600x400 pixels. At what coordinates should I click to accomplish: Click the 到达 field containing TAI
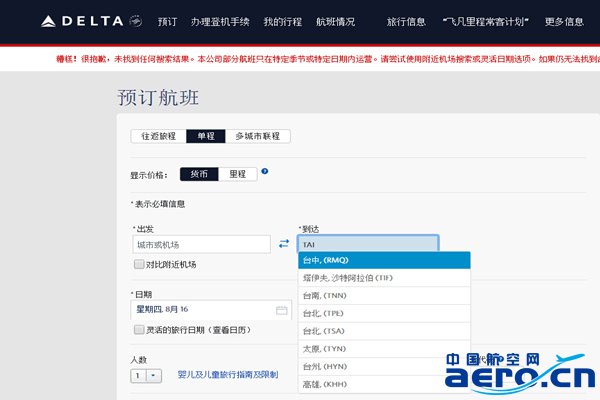[368, 244]
